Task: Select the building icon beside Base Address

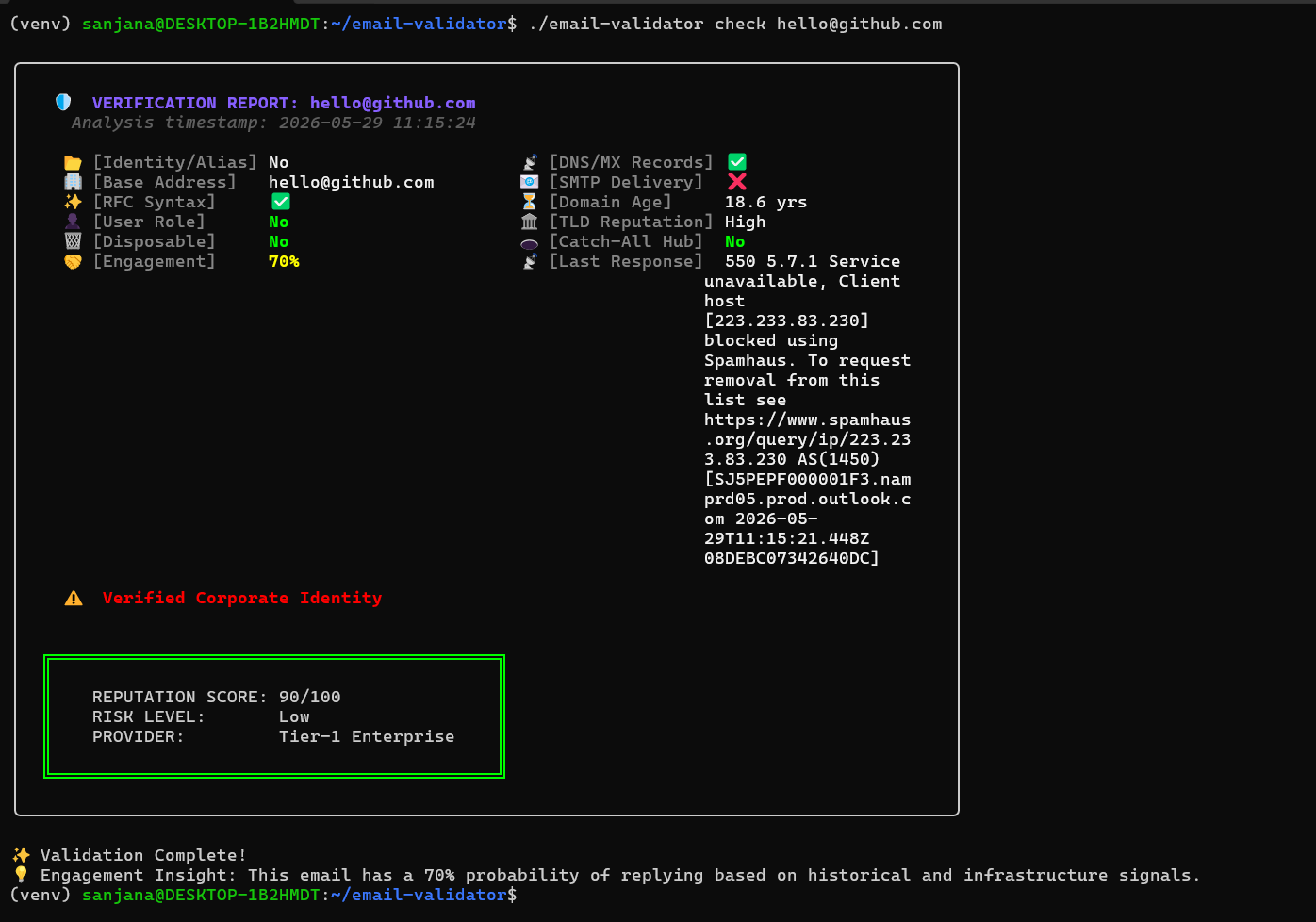Action: [73, 182]
